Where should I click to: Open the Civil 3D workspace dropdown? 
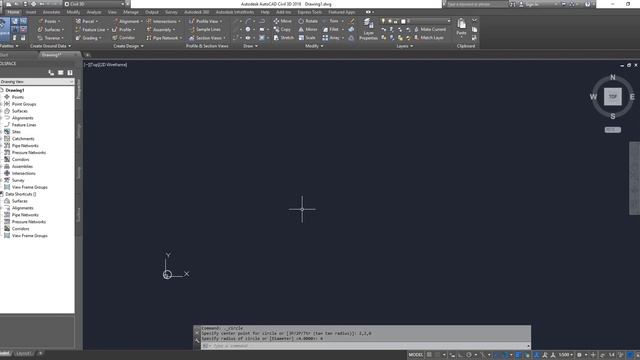pos(95,4)
